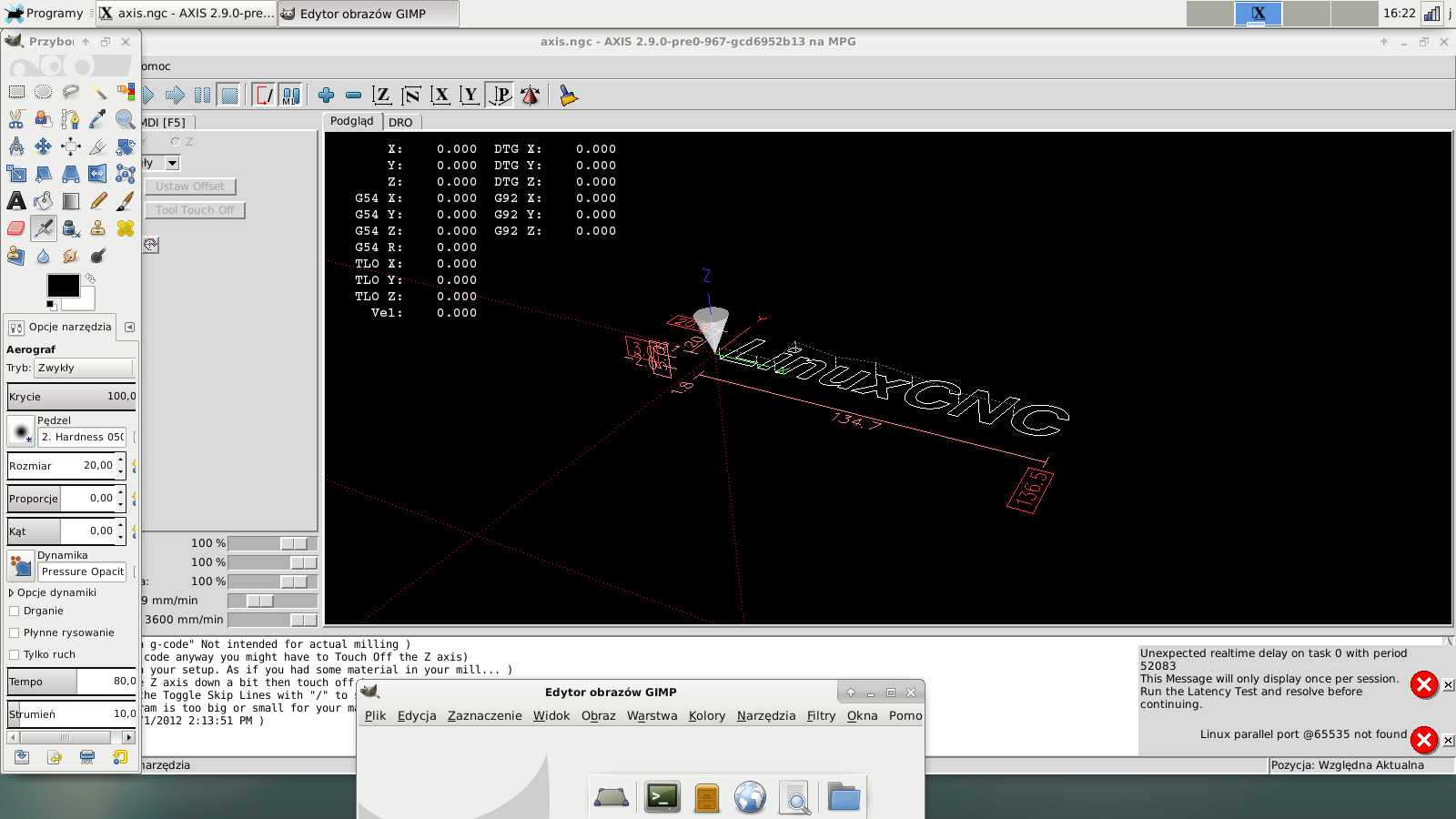Image resolution: width=1456 pixels, height=819 pixels.
Task: Select the Cage Transform tool
Action: 126,174
